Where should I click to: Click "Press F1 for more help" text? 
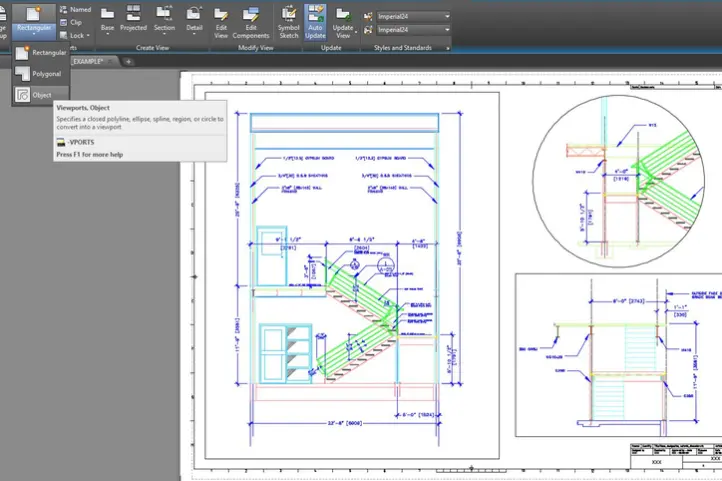(x=89, y=155)
